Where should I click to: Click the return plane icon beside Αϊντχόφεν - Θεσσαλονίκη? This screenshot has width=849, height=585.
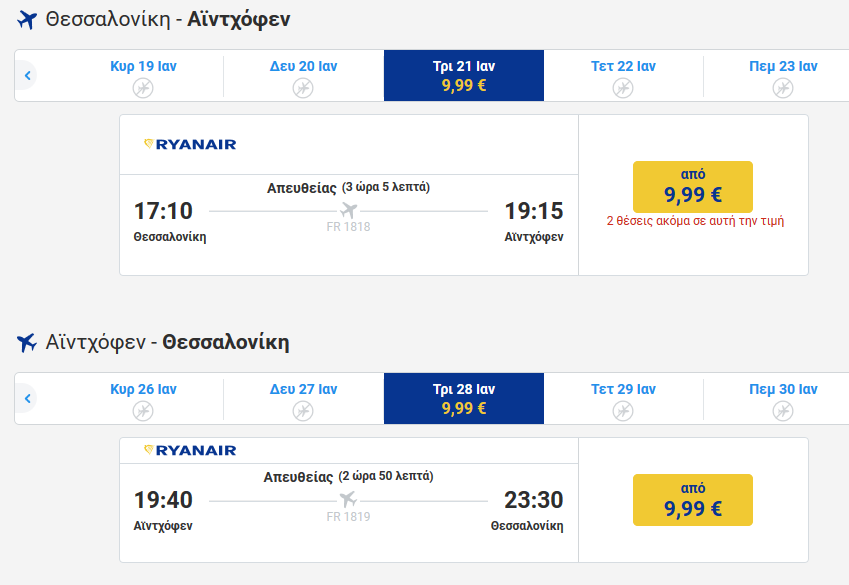(27, 343)
